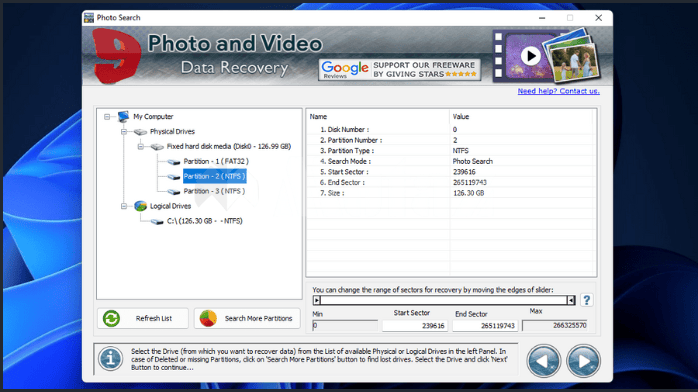Collapse the Fixed hard disk media node
This screenshot has width=698, height=392.
tap(140, 146)
